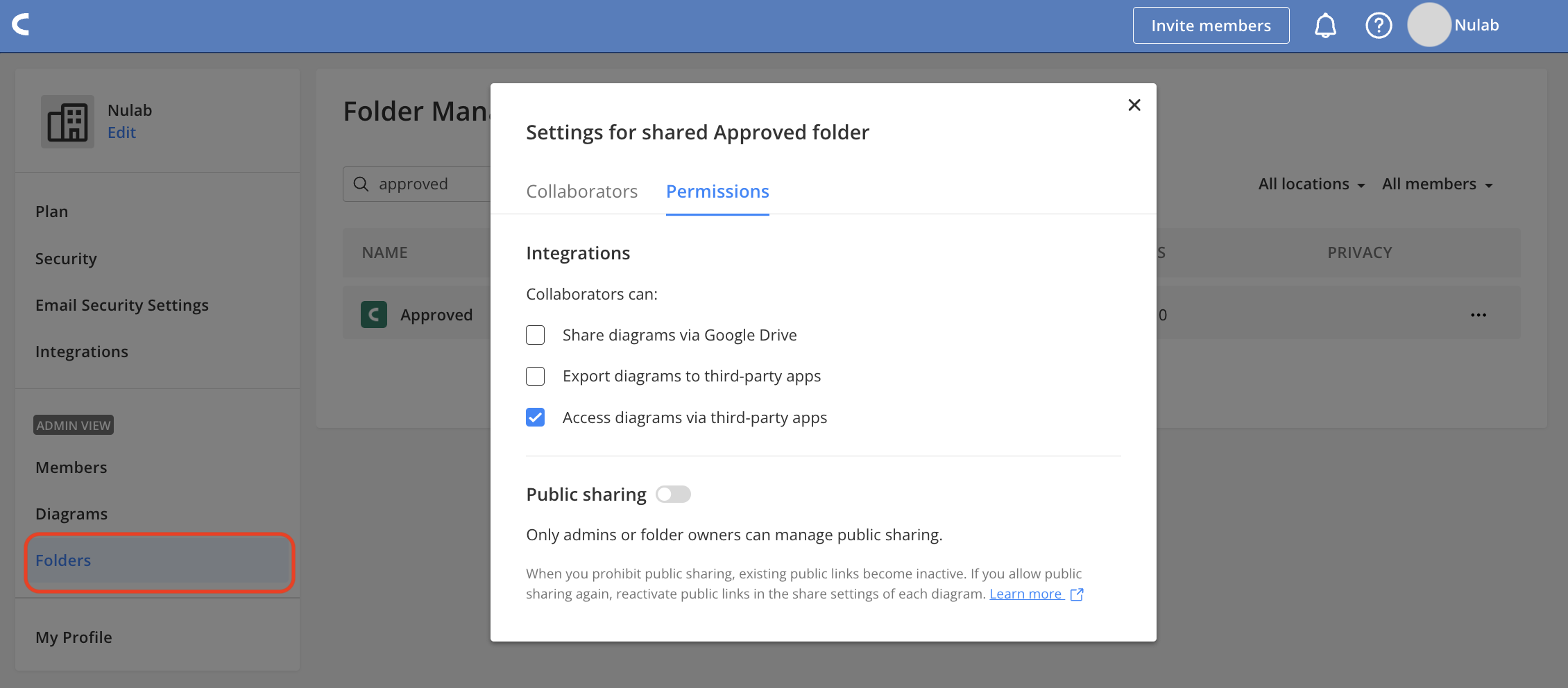Go to Email Security Settings
1568x688 pixels.
pos(122,305)
